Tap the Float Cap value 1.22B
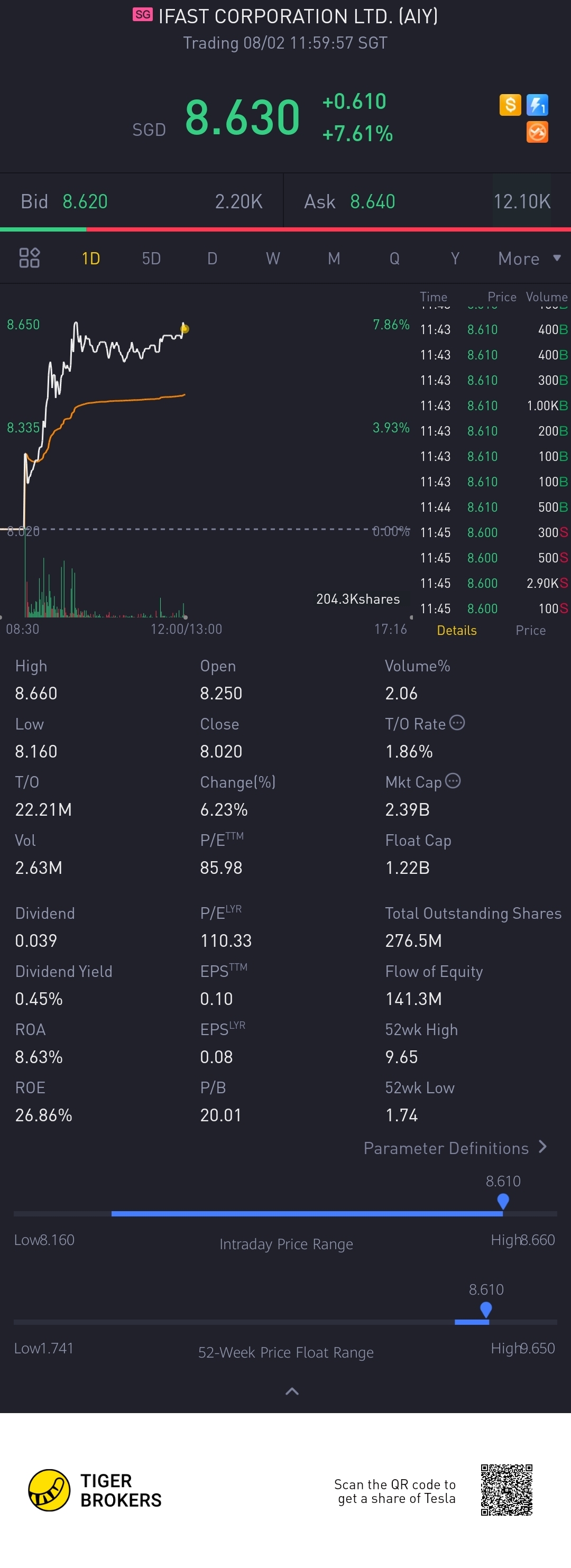The image size is (571, 1568). (x=407, y=868)
